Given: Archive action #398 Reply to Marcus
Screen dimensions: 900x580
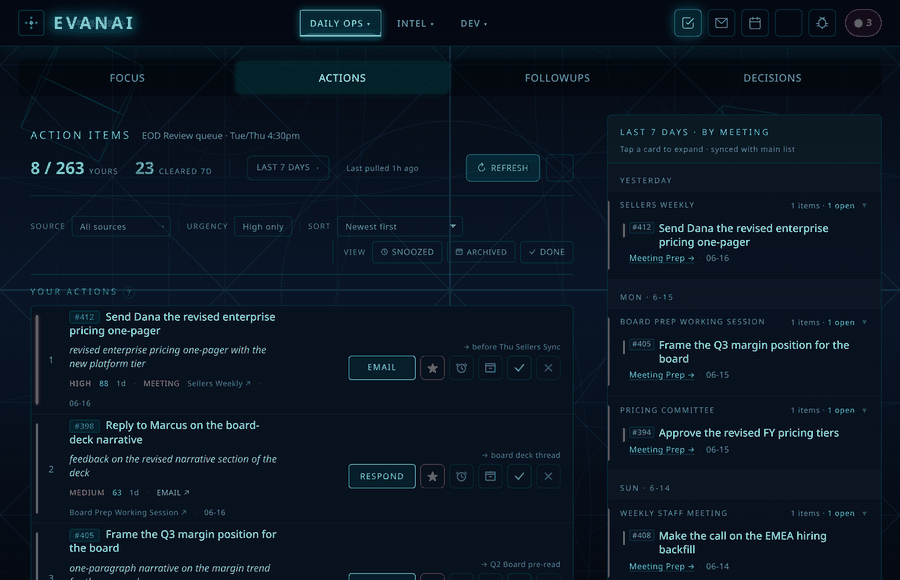Looking at the screenshot, I should pos(490,477).
